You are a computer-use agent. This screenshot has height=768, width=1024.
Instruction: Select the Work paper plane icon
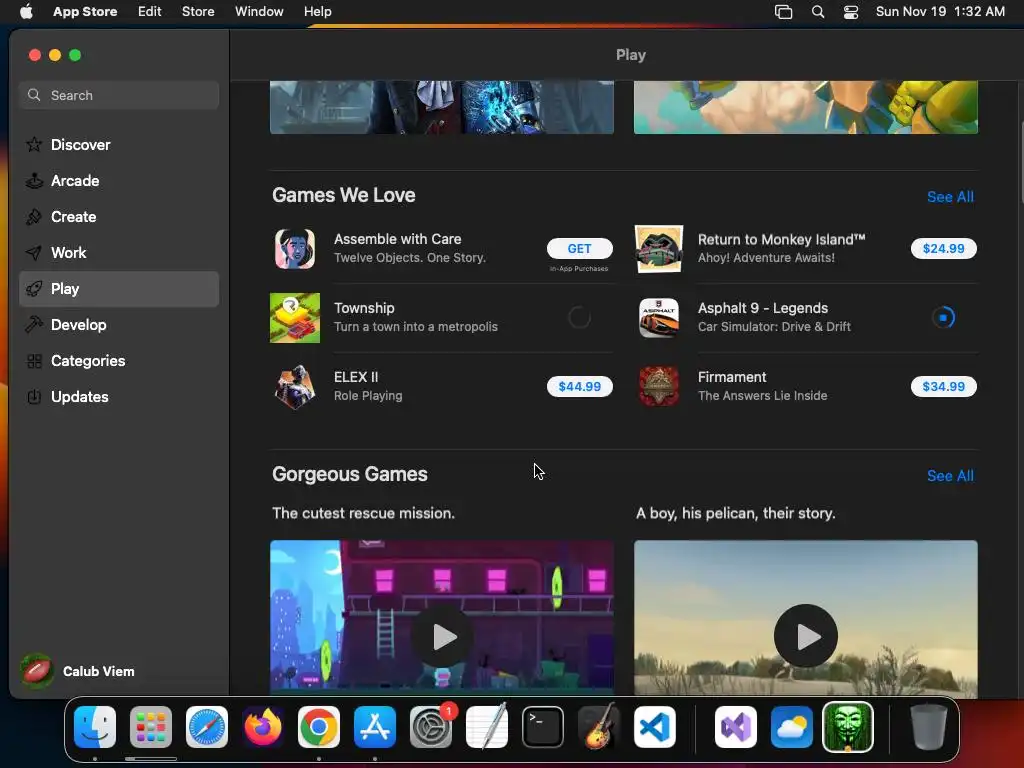click(34, 253)
